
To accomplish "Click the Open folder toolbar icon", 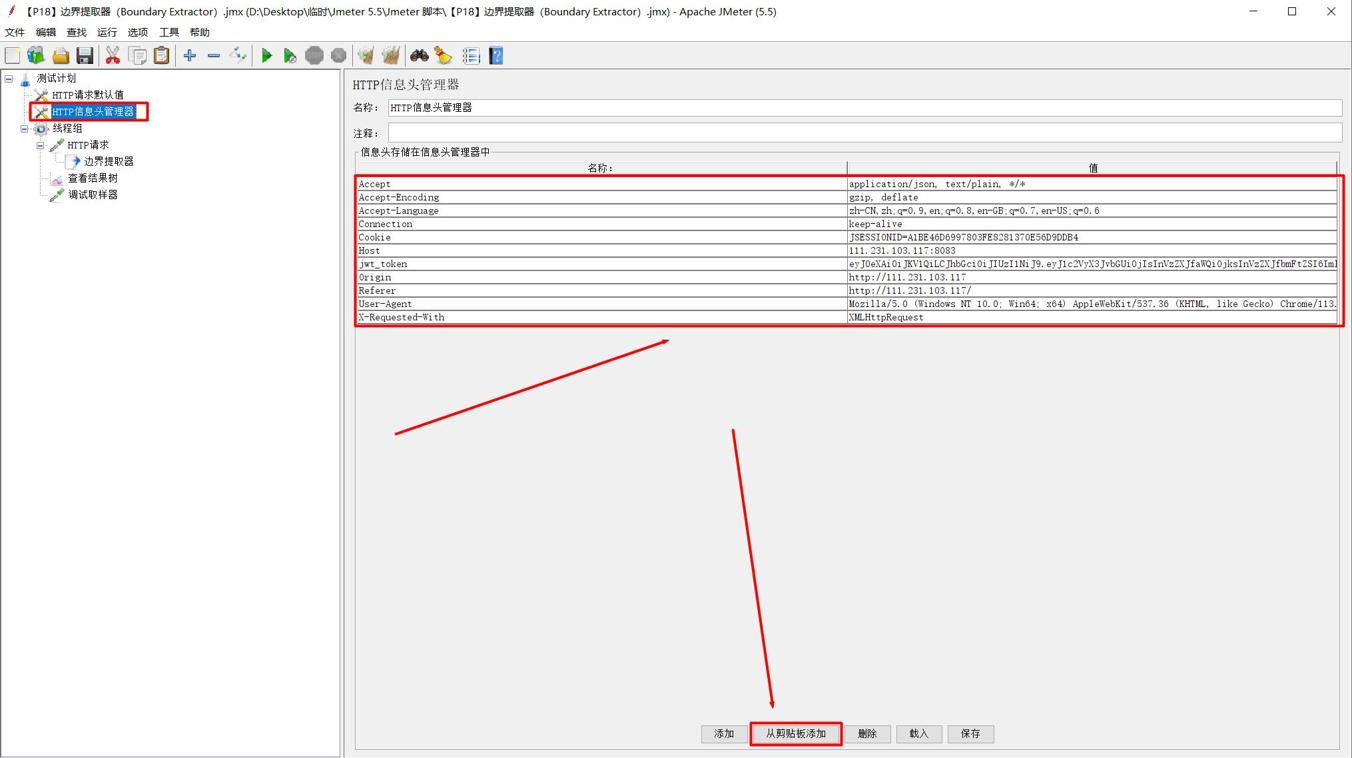I will point(61,56).
